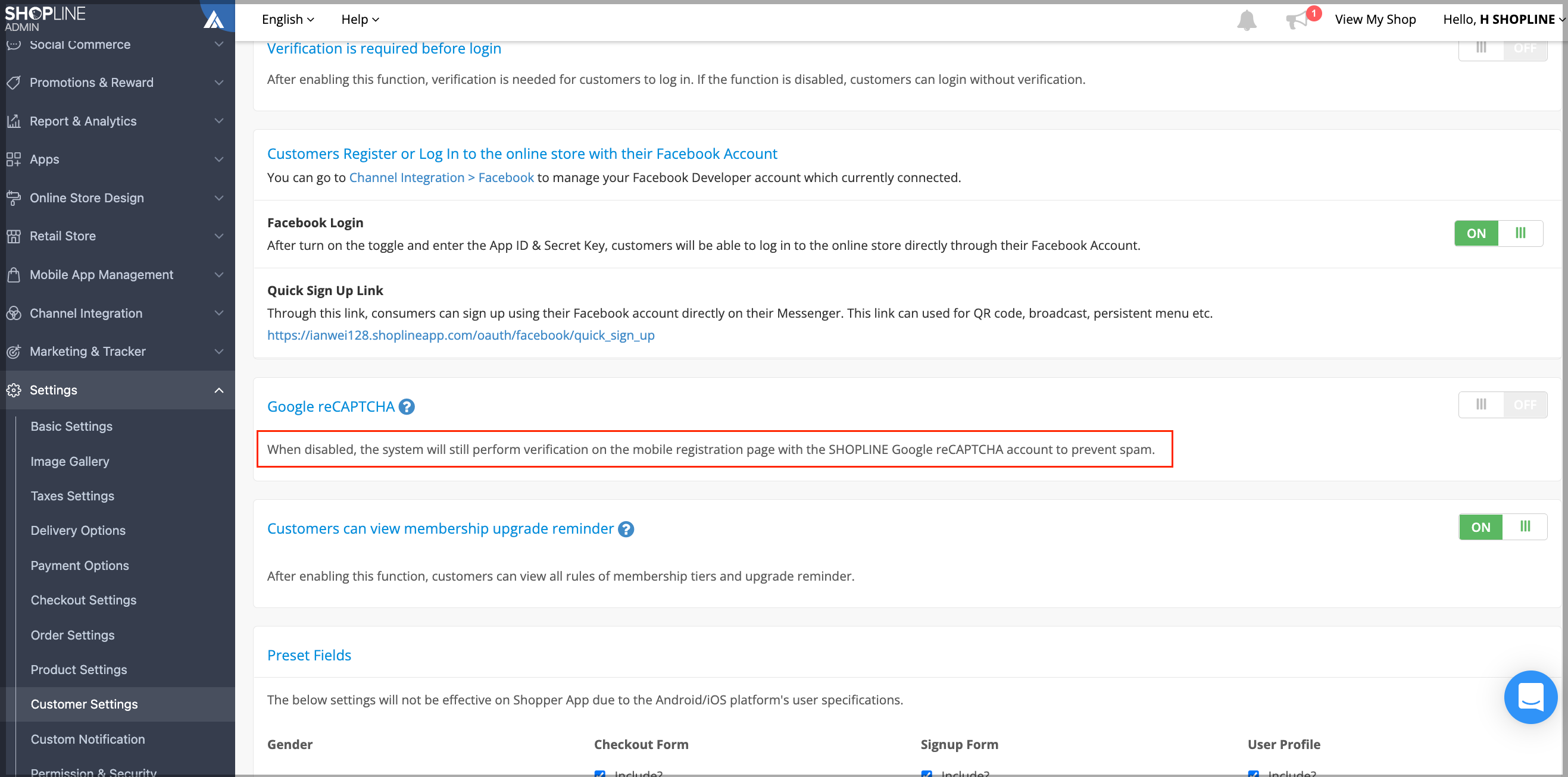Screen dimensions: 1568x777
Task: Open Delivery Options
Action: tap(78, 531)
